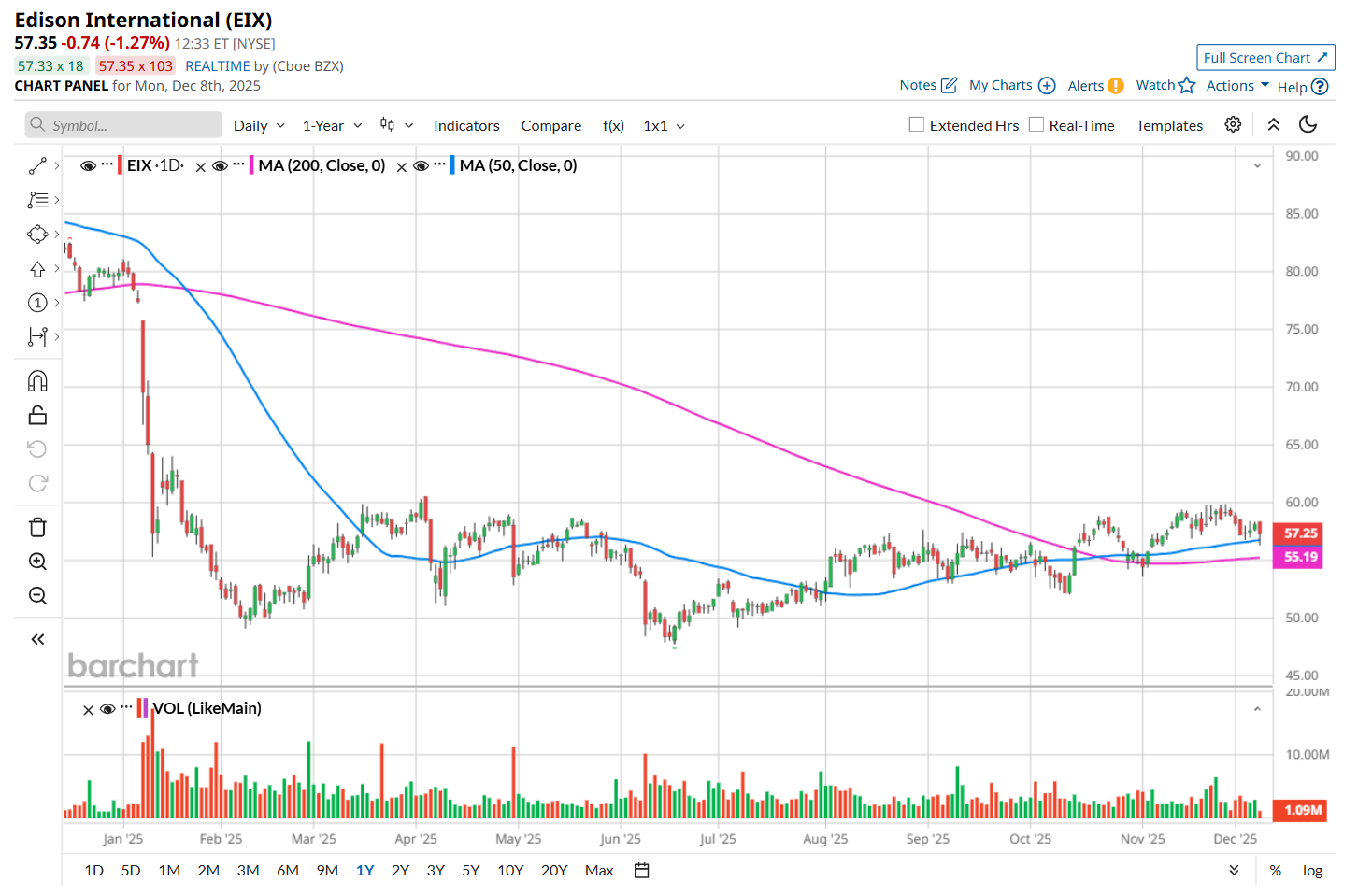1372x896 pixels.
Task: Hide the MA 200 indicator
Action: click(x=221, y=166)
